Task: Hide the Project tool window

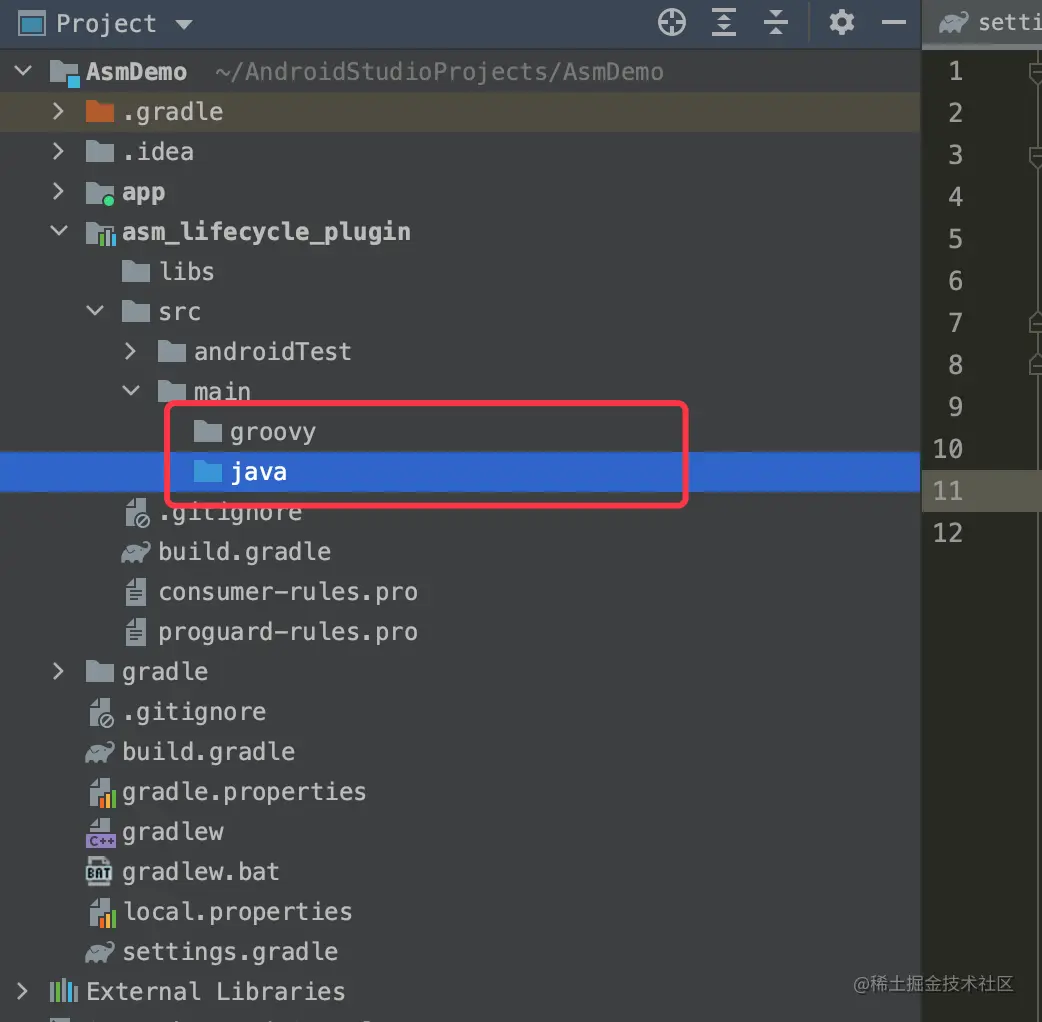Action: (x=894, y=23)
